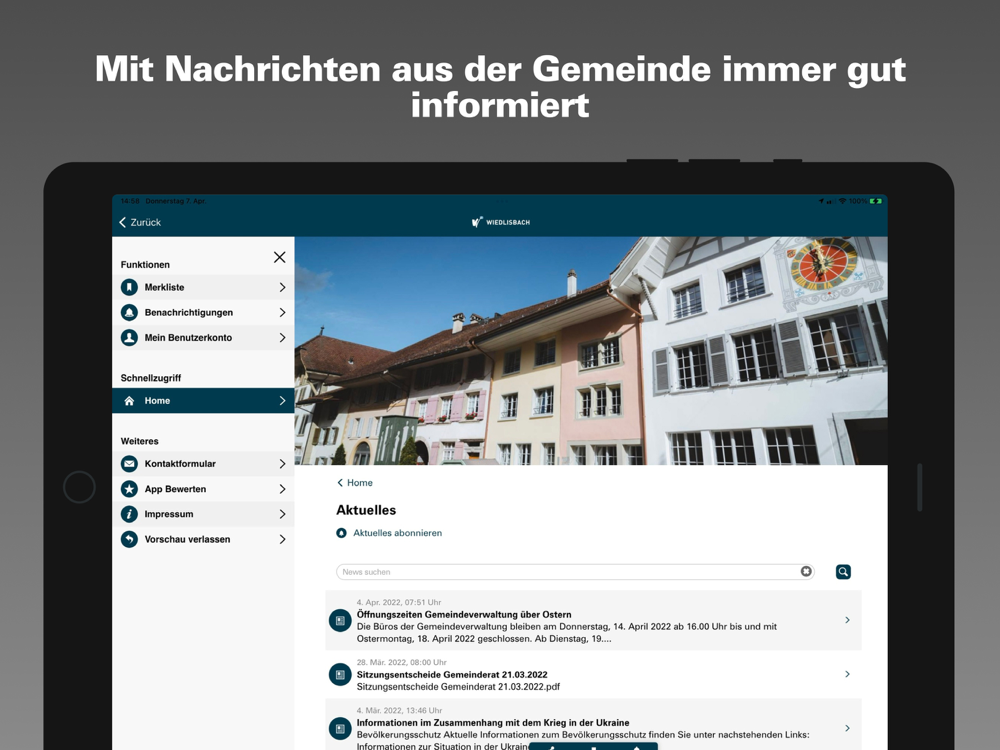Click news icon of Ukraine article
Viewport: 1000px width, 750px height.
[x=340, y=728]
